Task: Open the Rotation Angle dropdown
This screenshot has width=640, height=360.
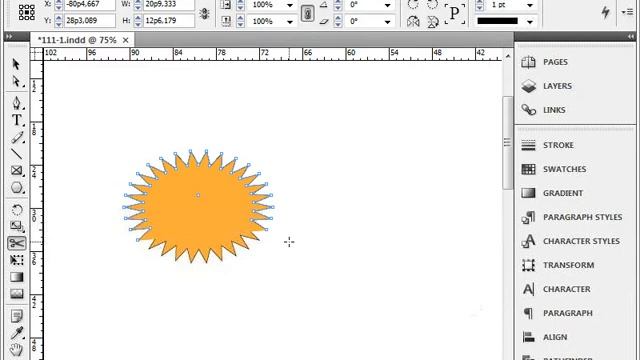Action: (x=387, y=5)
